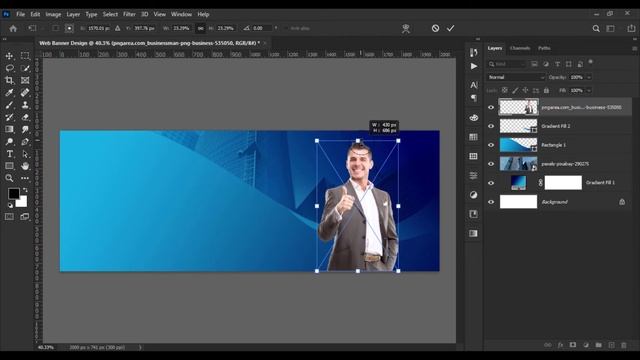Open the Layer menu
640x360 pixels.
[73, 14]
